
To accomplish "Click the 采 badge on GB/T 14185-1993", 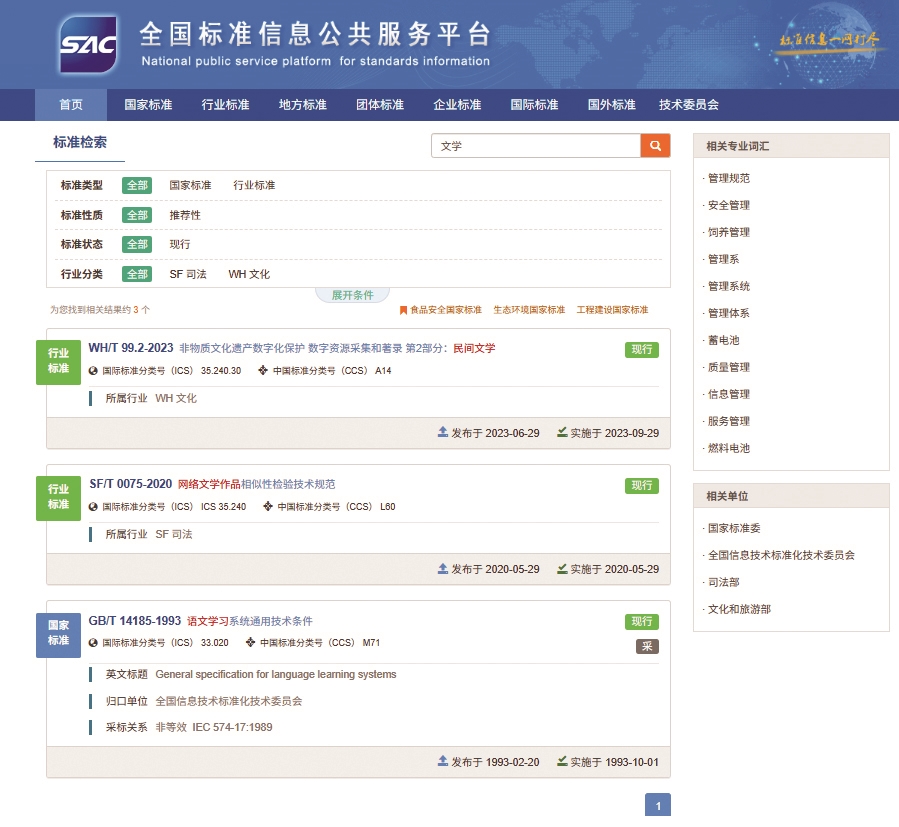I will 647,646.
